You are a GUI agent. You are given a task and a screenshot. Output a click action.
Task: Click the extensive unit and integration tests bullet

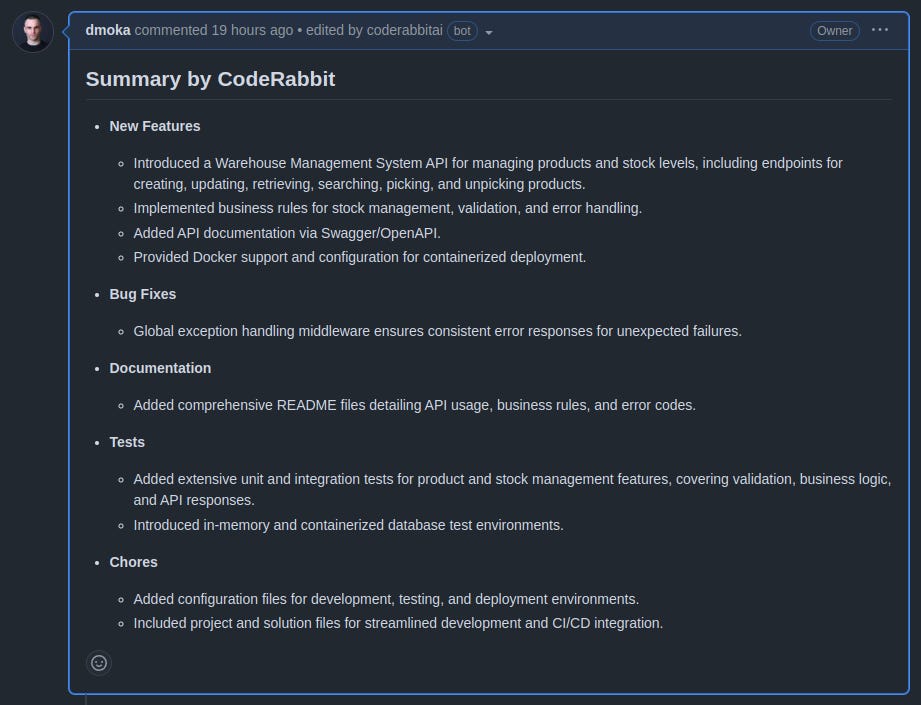[512, 489]
